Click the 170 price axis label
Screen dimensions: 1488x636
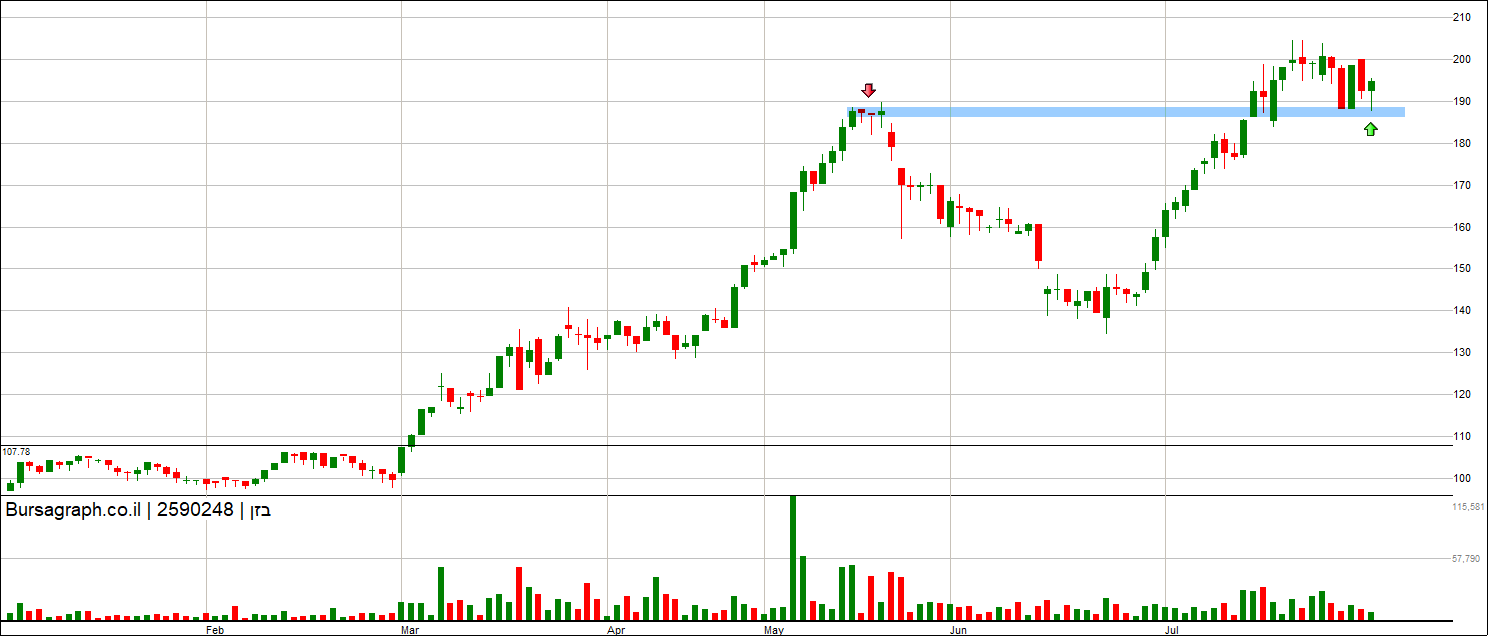tap(1461, 185)
